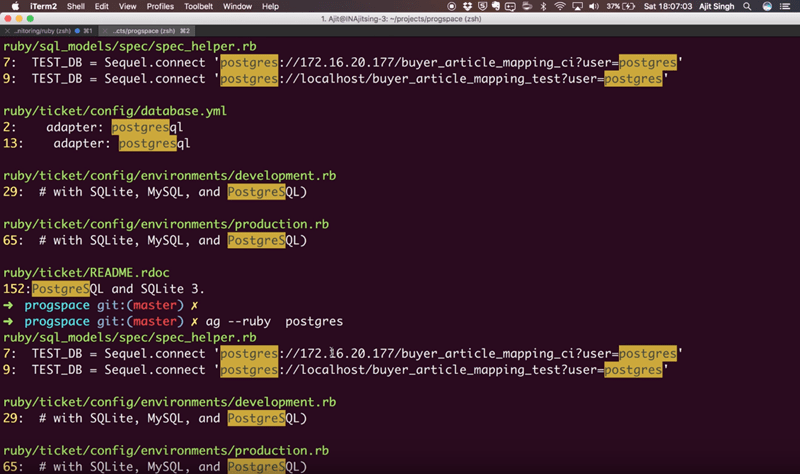Open the Wi-Fi status menu
Image resolution: width=800 pixels, height=474 pixels.
(560, 6)
